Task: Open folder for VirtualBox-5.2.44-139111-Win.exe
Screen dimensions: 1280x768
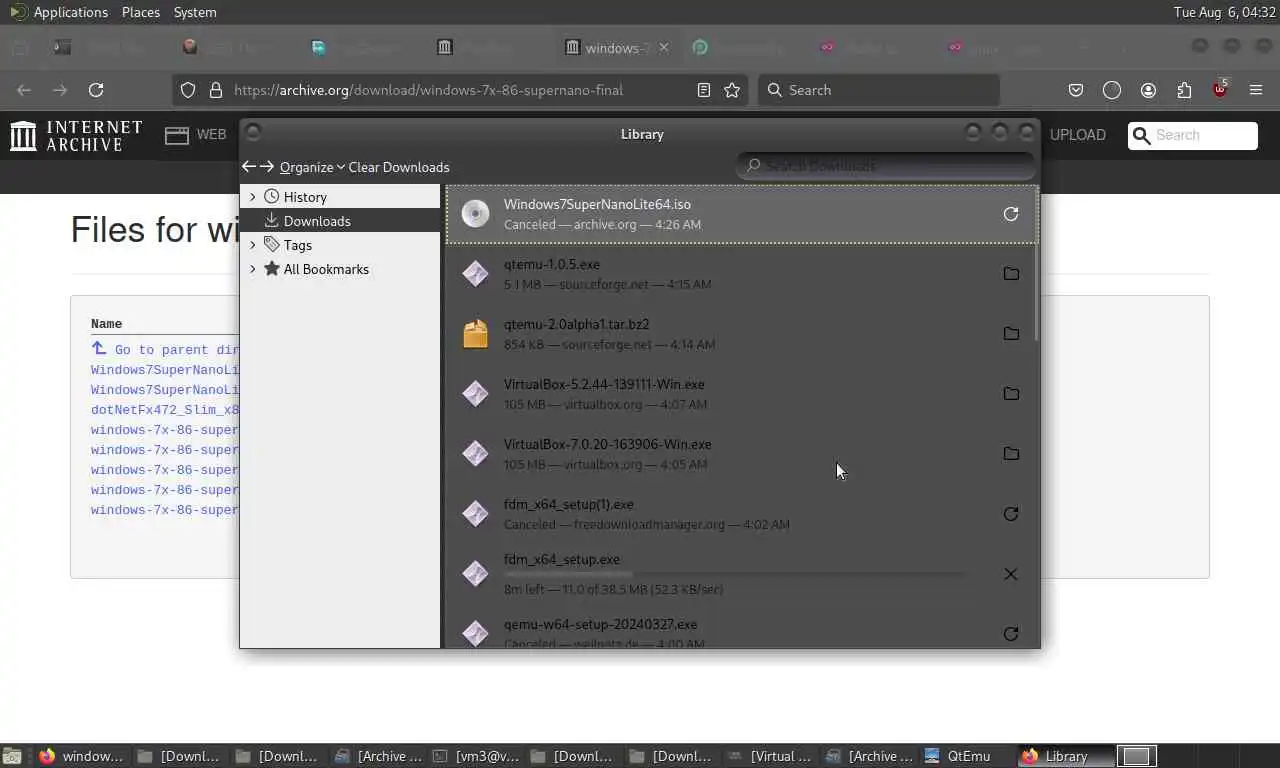Action: point(1011,394)
